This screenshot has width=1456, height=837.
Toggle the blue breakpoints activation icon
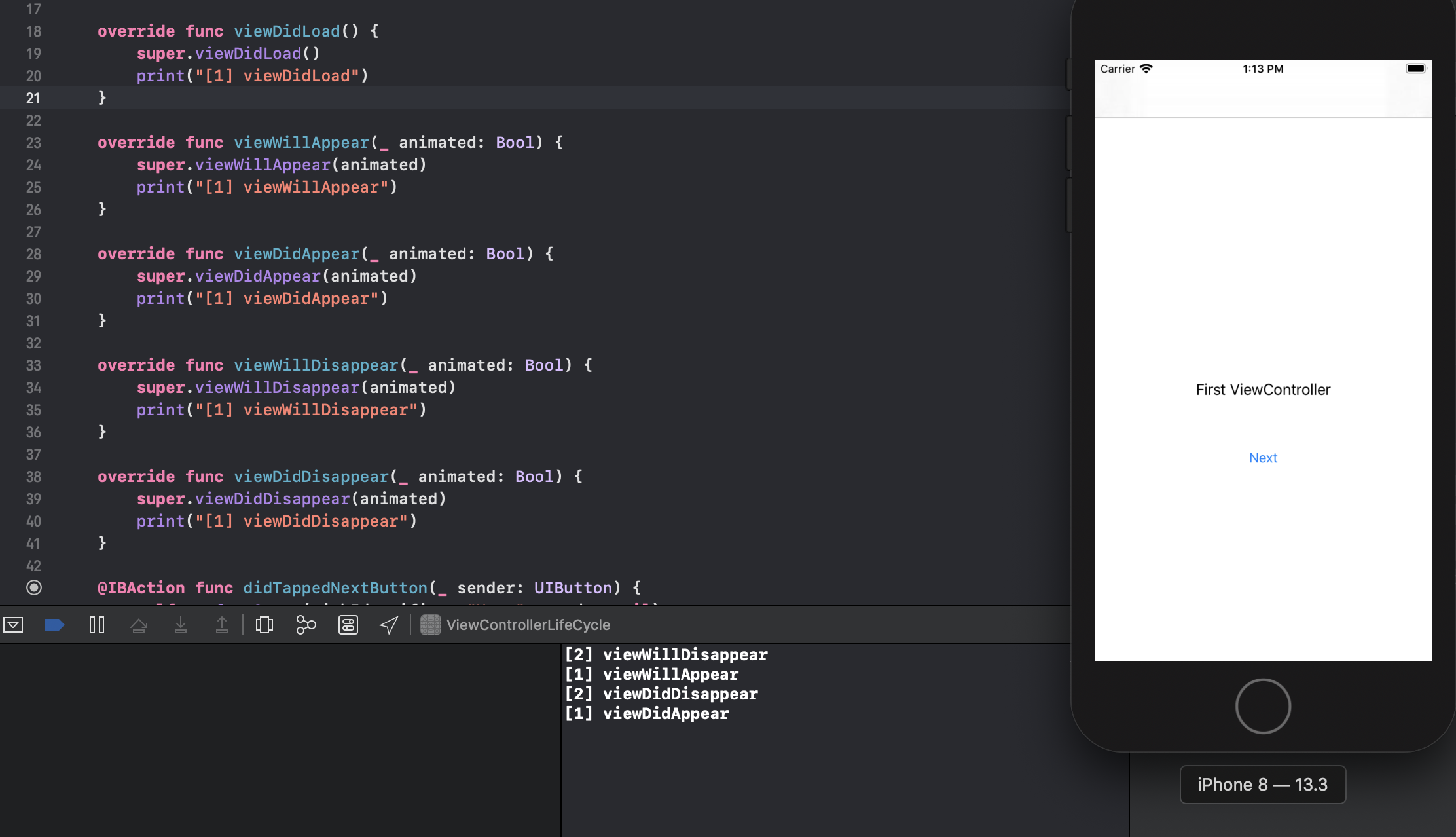tap(54, 625)
